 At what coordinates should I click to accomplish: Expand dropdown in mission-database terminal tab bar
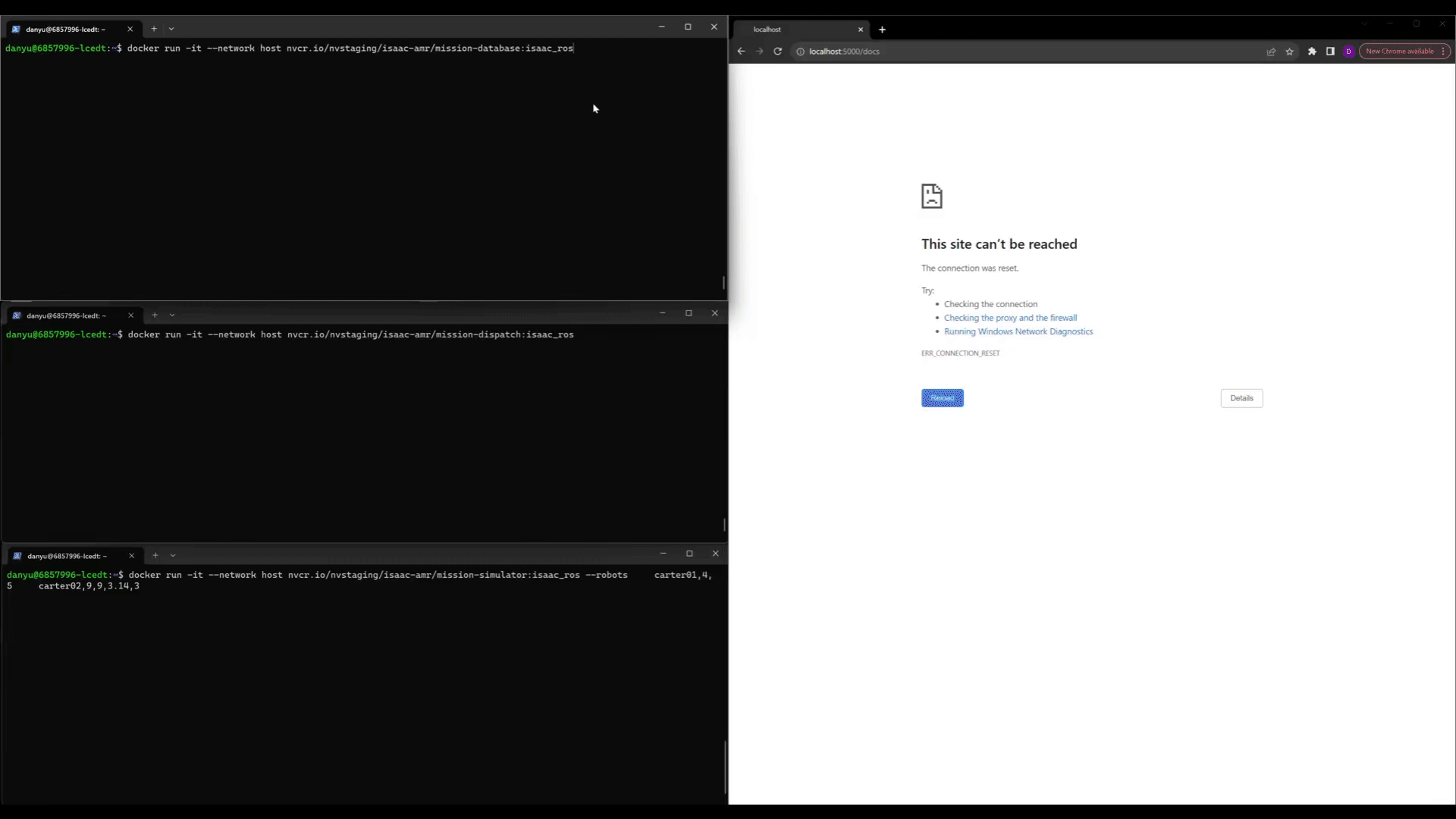pyautogui.click(x=171, y=29)
